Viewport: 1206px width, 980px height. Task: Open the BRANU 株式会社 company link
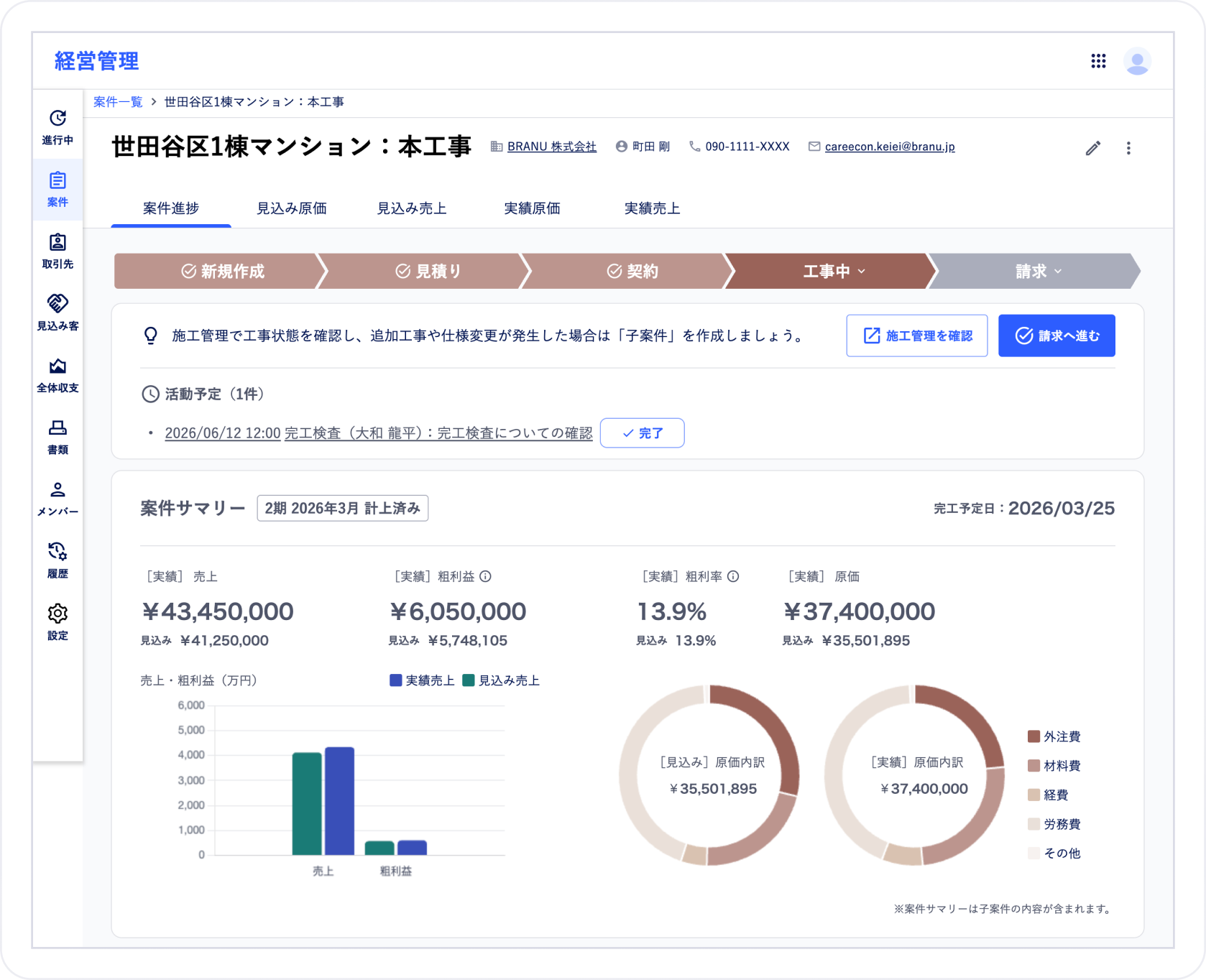point(552,147)
